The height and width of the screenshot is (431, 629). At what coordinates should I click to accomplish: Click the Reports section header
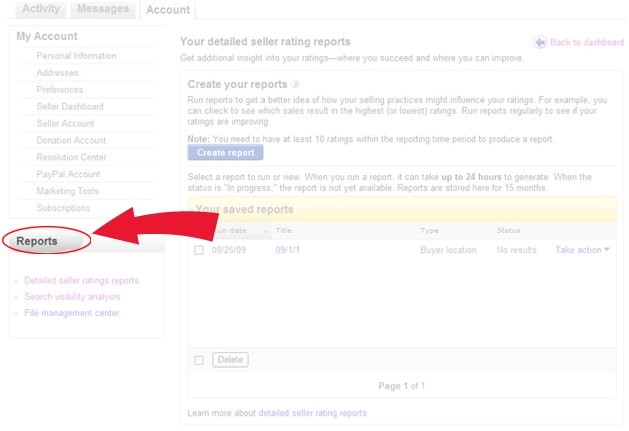(x=37, y=241)
